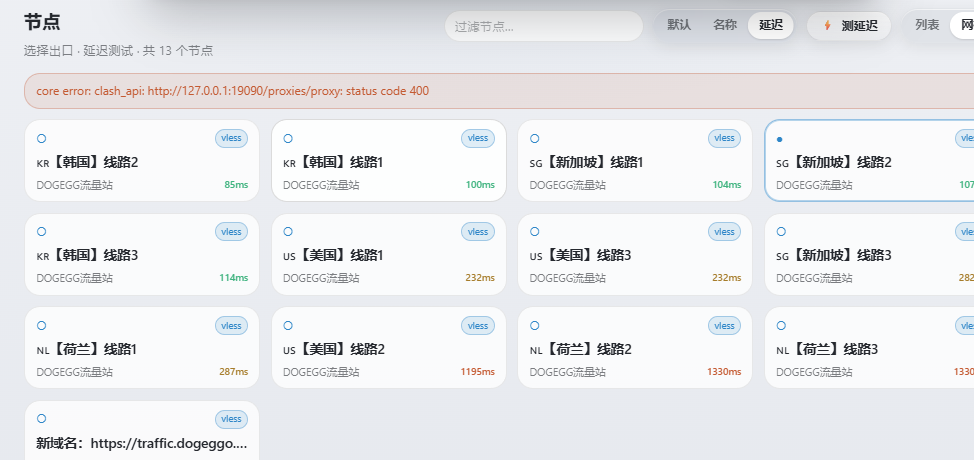Choose the US【美国】线路2 node card
974x460 pixels.
(x=389, y=348)
